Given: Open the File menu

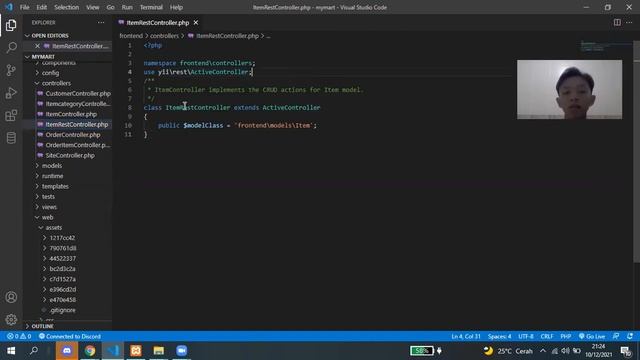Looking at the screenshot, I should point(24,7).
